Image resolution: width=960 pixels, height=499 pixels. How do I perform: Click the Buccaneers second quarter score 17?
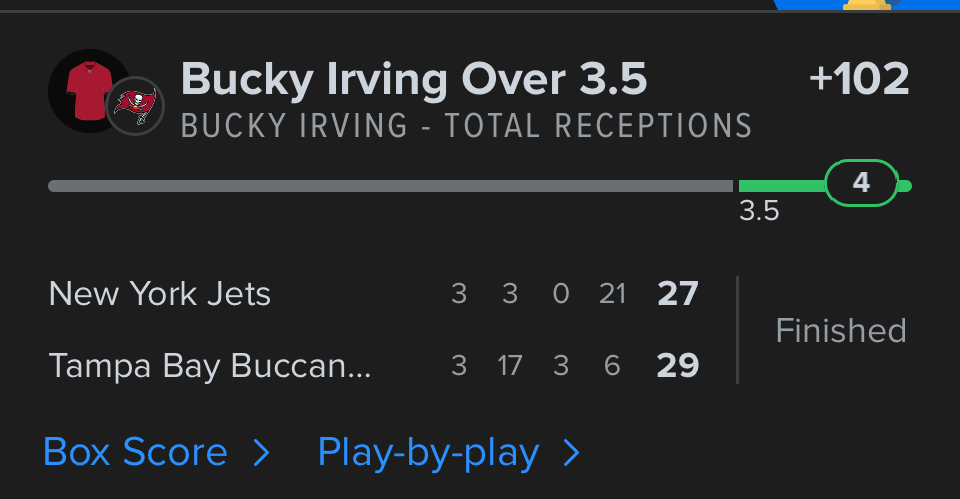[x=510, y=366]
